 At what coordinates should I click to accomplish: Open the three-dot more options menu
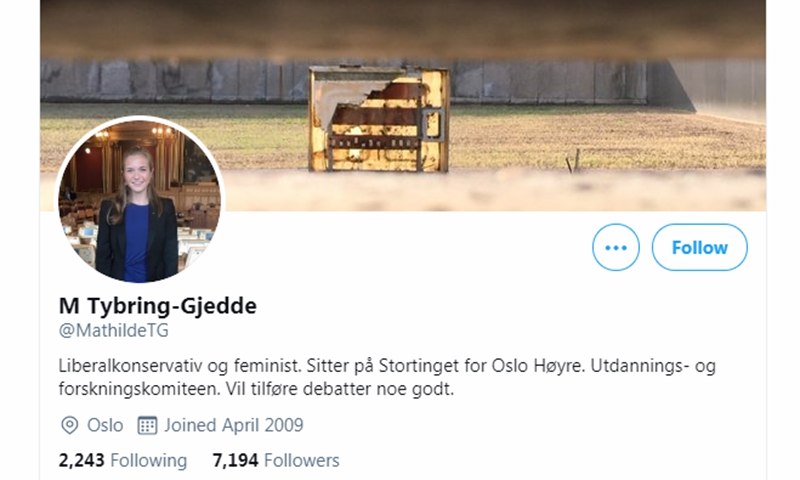coord(615,247)
